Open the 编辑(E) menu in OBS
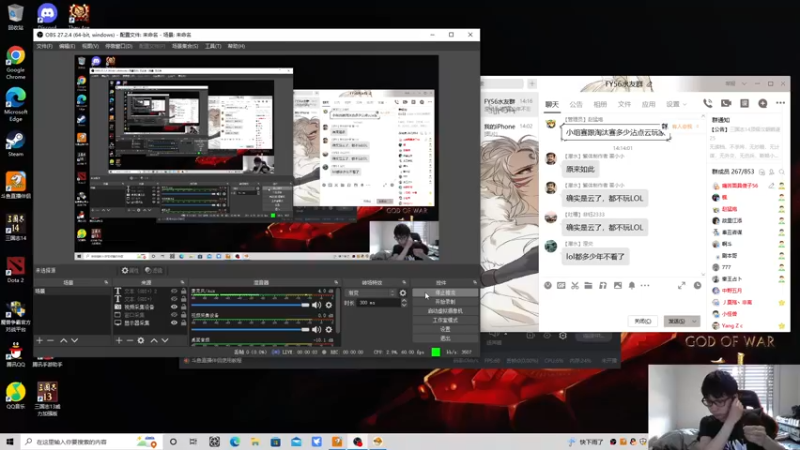Image resolution: width=800 pixels, height=450 pixels. pyautogui.click(x=67, y=46)
